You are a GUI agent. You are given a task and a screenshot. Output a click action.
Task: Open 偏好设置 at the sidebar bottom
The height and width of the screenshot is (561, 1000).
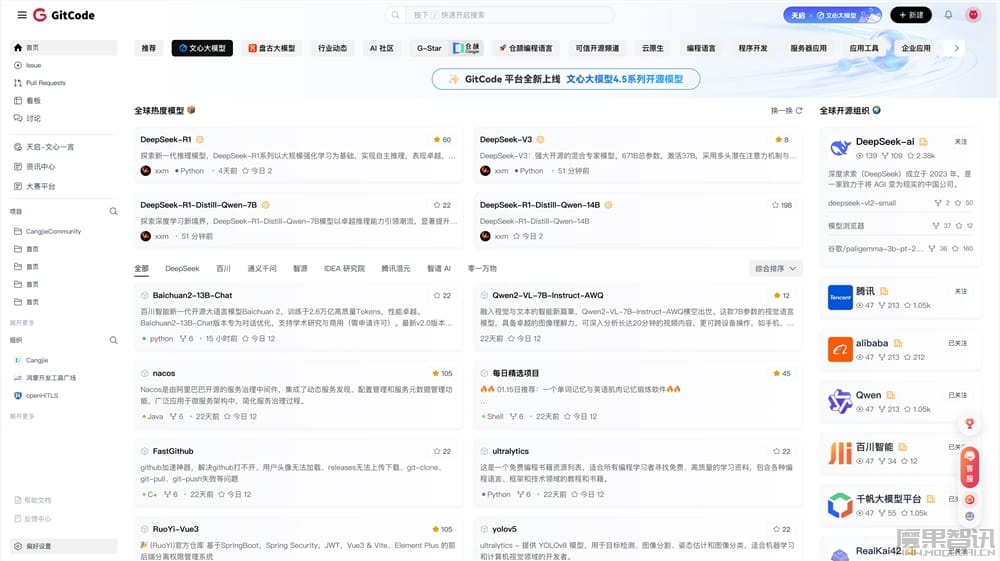(64, 546)
